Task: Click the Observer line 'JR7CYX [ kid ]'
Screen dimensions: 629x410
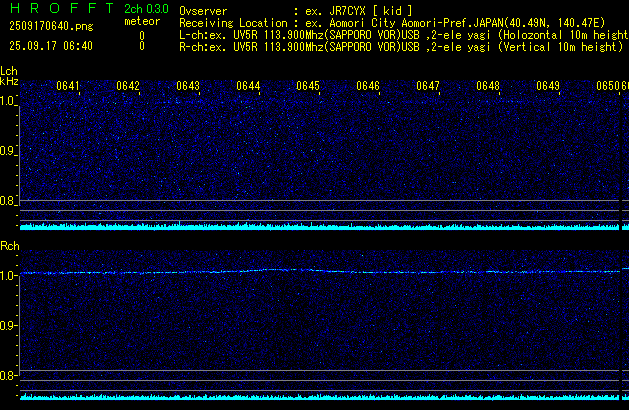Action: coord(296,11)
